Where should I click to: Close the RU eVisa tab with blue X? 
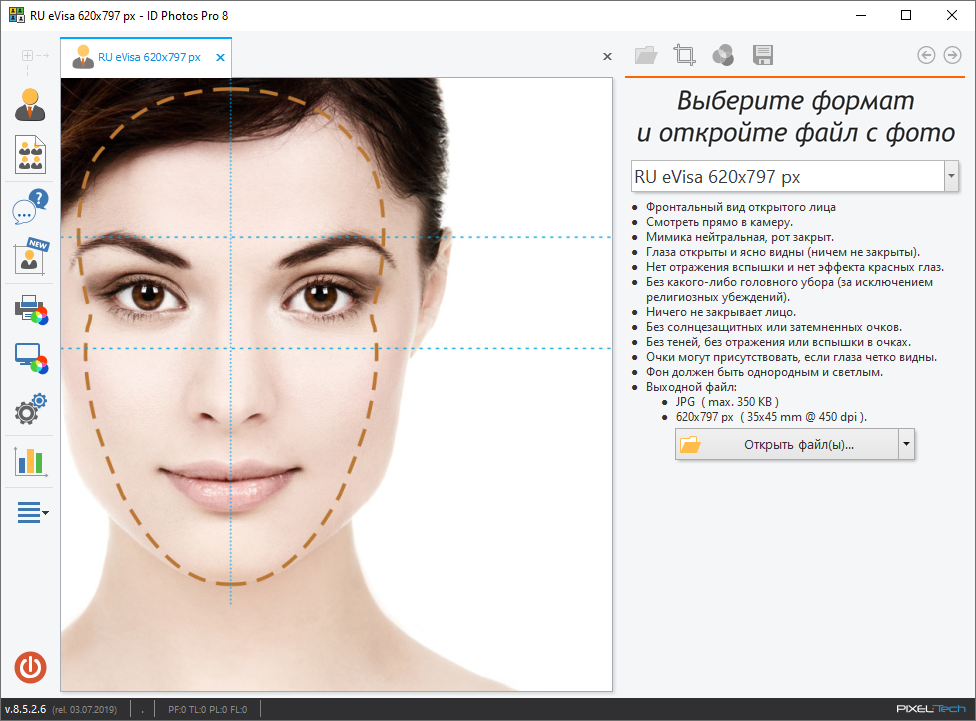tap(220, 57)
